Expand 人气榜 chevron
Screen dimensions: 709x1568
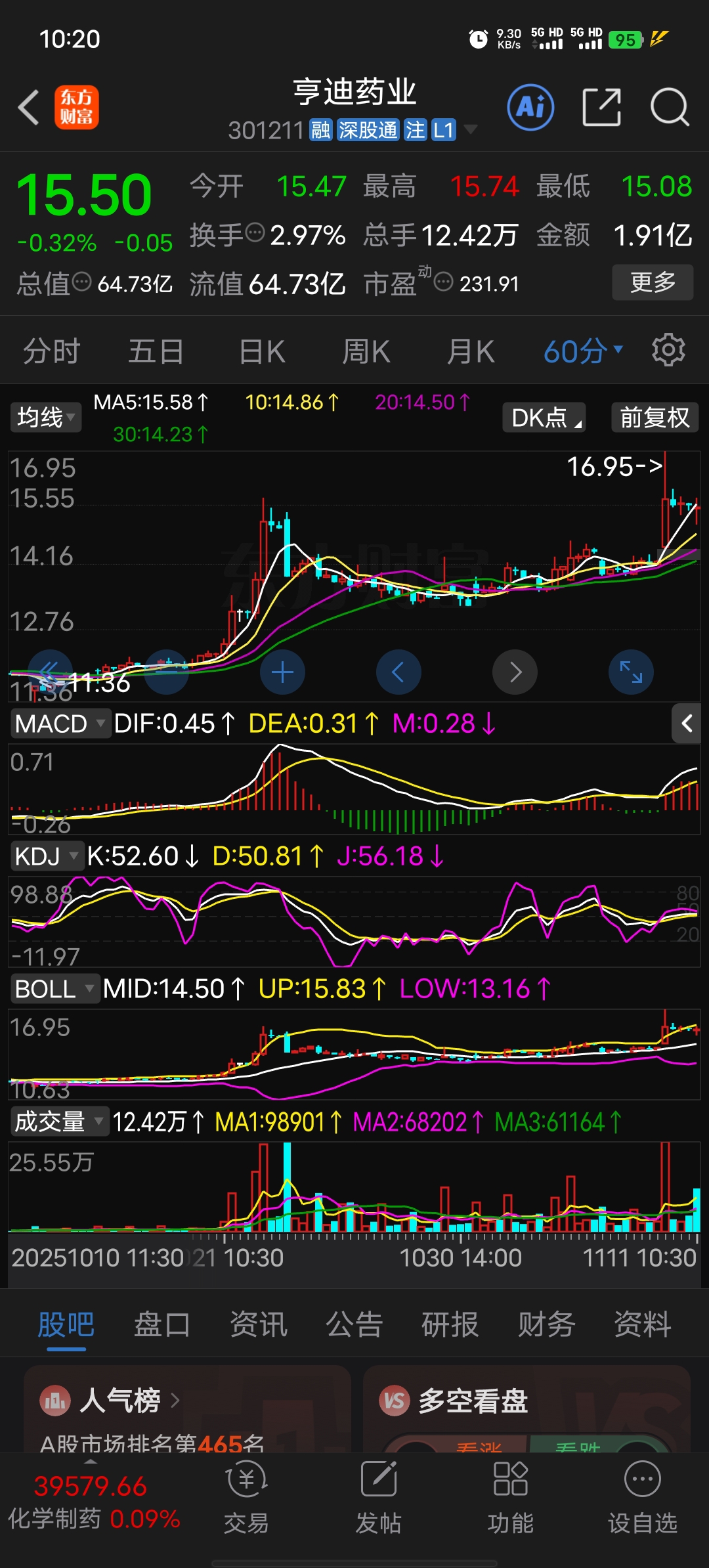[x=175, y=1401]
